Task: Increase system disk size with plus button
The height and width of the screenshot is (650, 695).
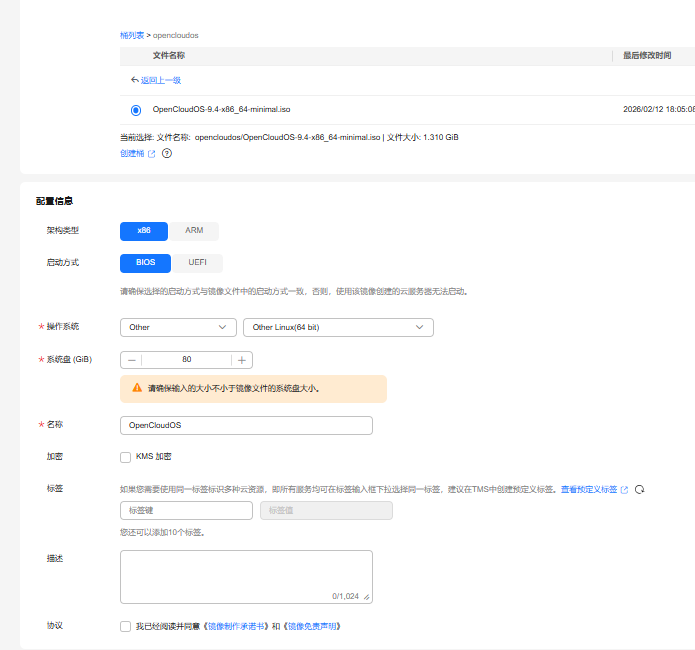Action: (242, 360)
